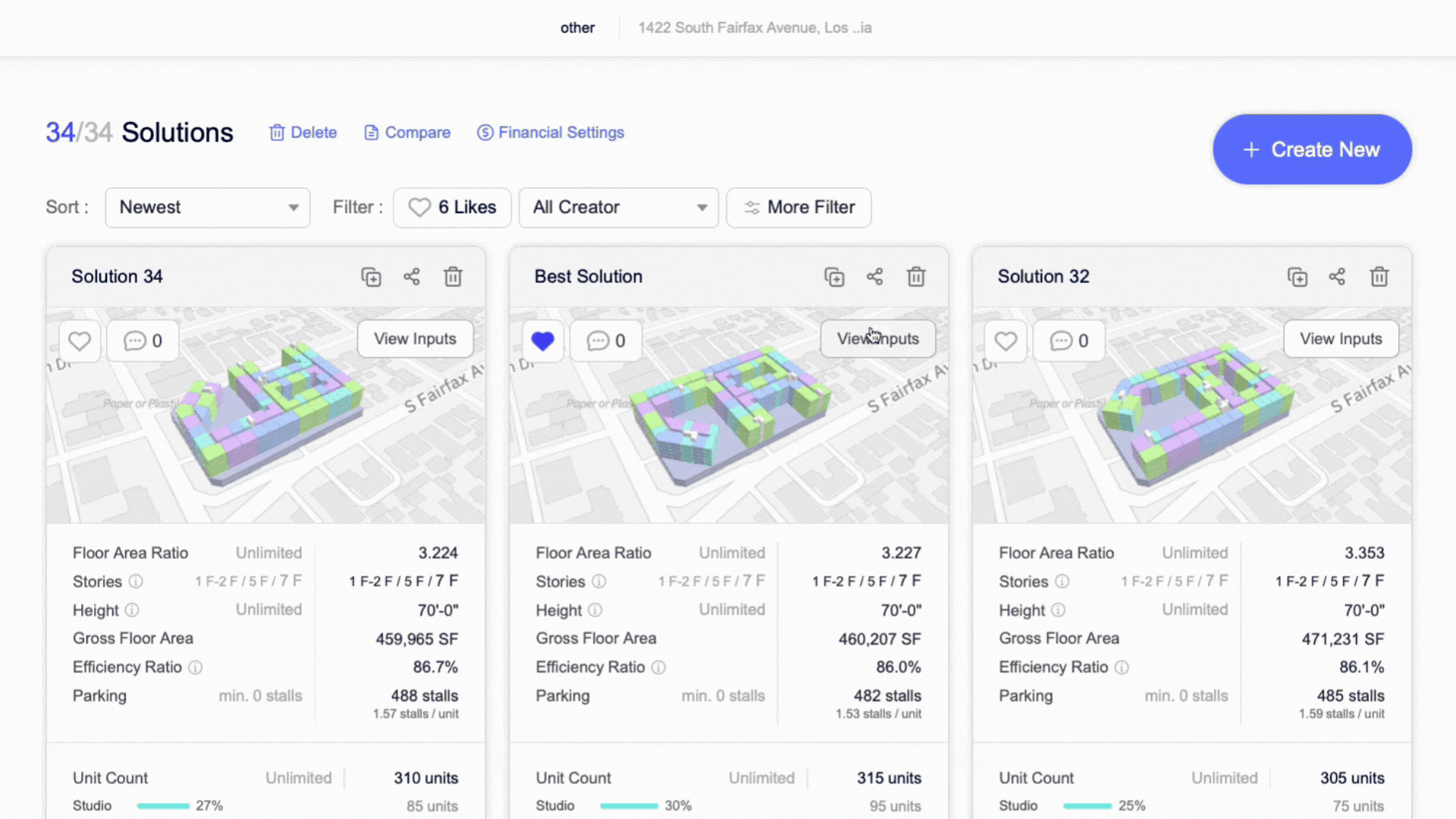Share Solution 34 via share icon
The image size is (1456, 819).
click(x=412, y=277)
